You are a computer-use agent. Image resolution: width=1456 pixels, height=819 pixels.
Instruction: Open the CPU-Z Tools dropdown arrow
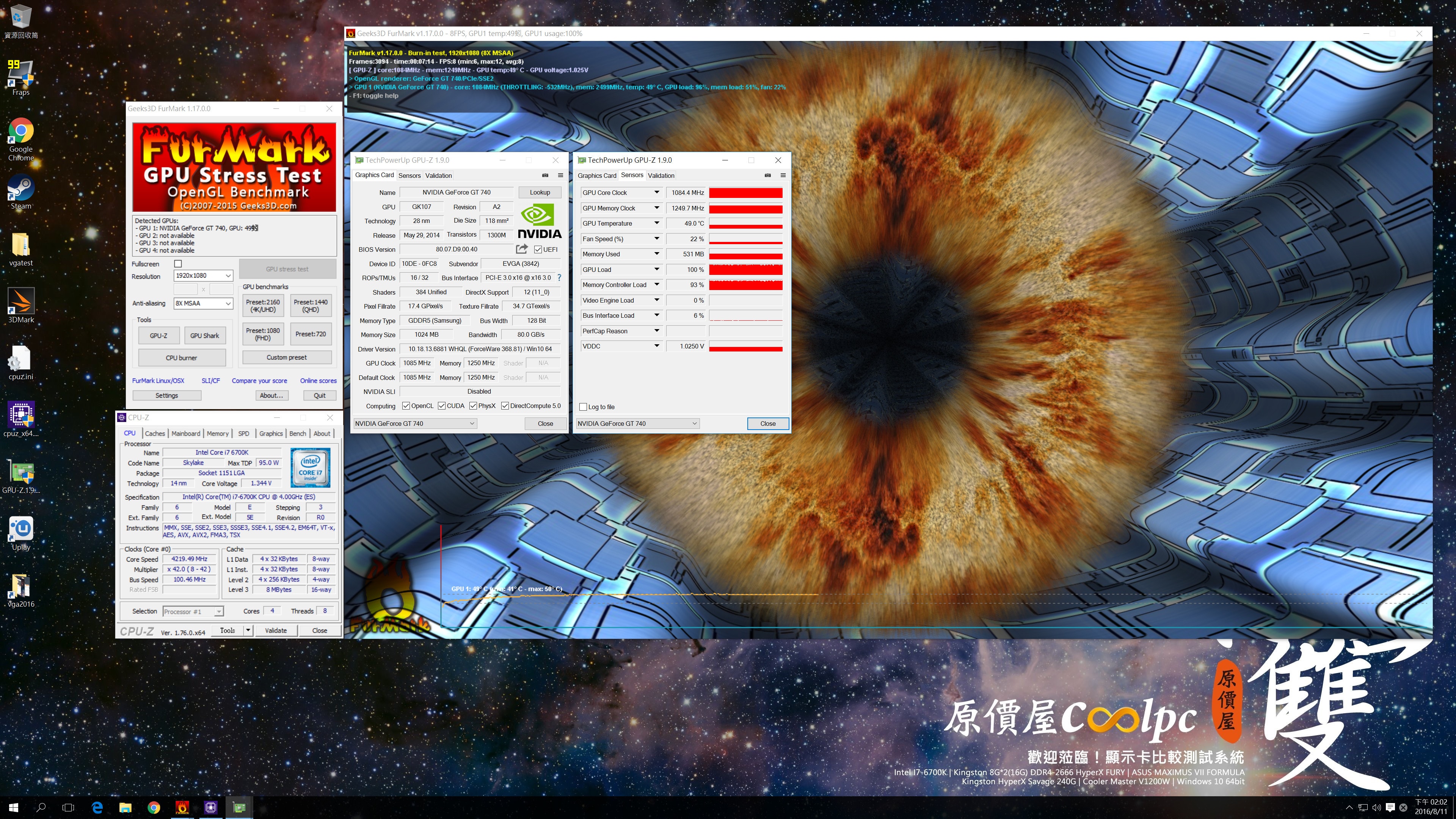tap(248, 630)
